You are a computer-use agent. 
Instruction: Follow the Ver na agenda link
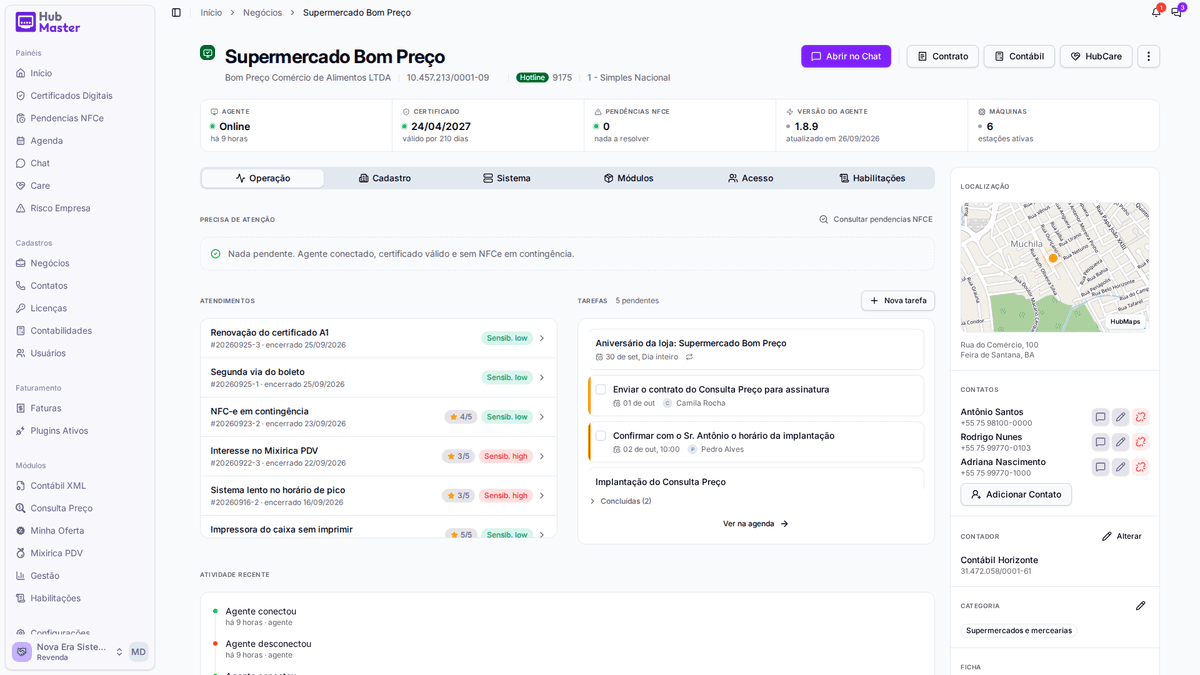756,524
